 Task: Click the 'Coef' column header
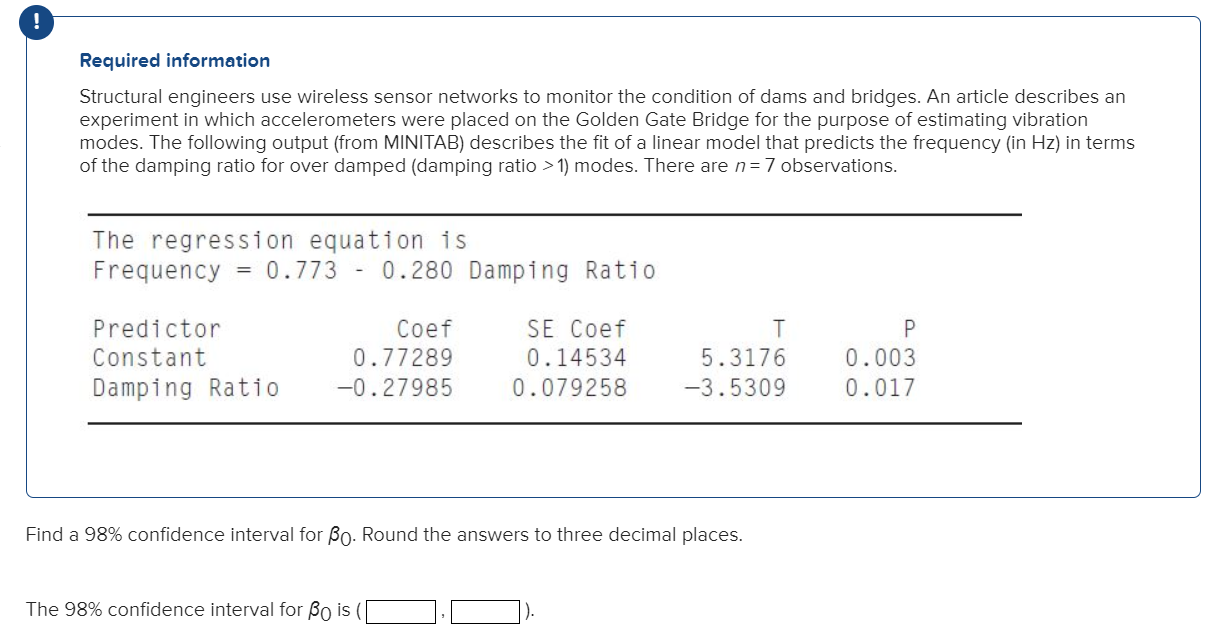coord(426,328)
